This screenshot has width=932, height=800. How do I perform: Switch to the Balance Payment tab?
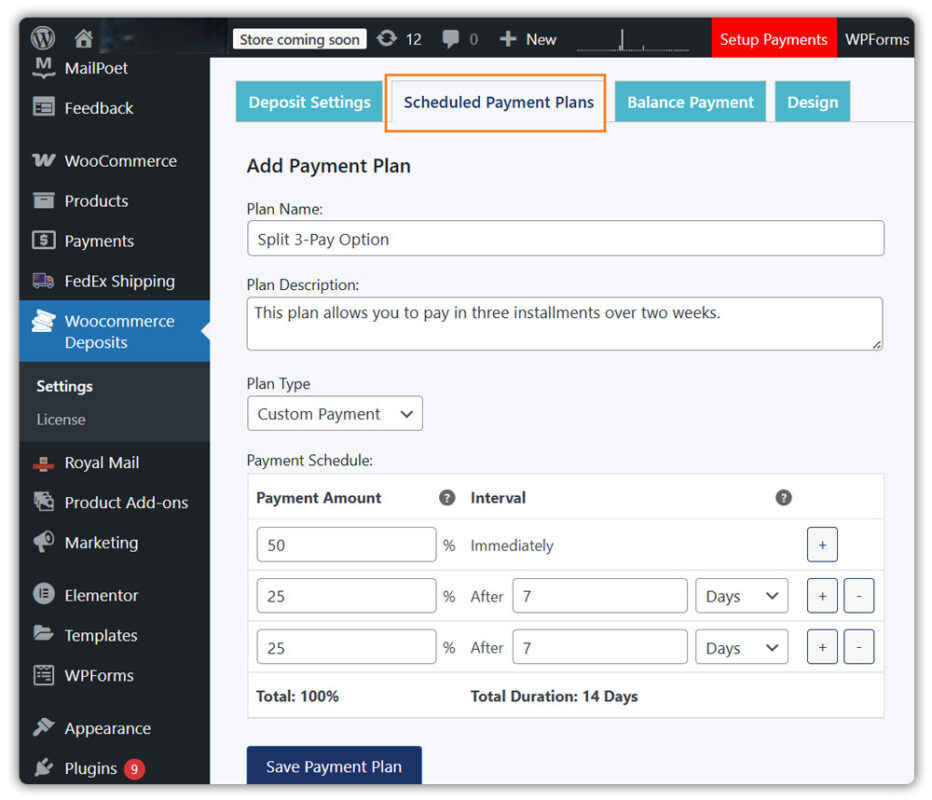pyautogui.click(x=690, y=101)
